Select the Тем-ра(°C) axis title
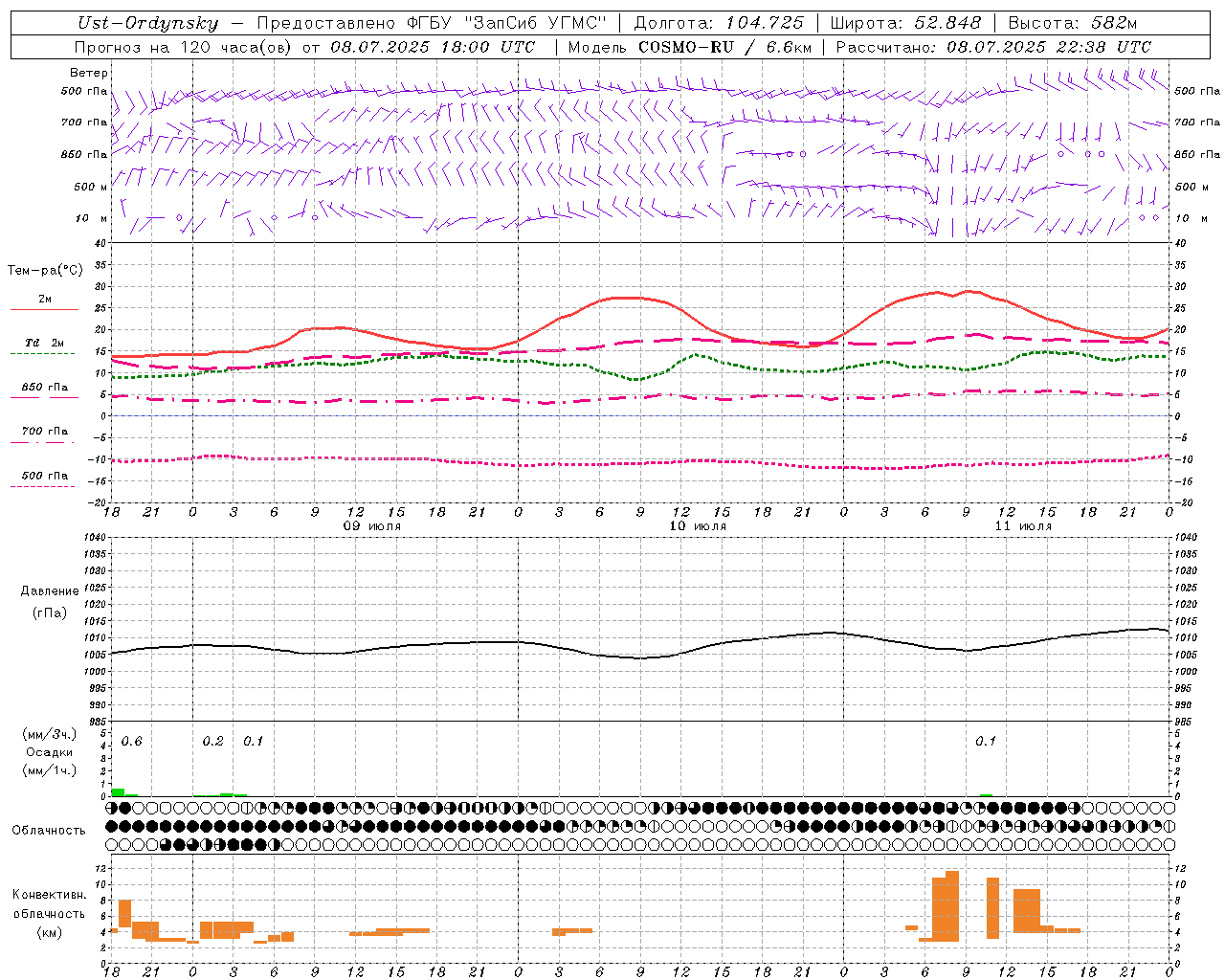This screenshot has height=980, width=1225. point(45,271)
